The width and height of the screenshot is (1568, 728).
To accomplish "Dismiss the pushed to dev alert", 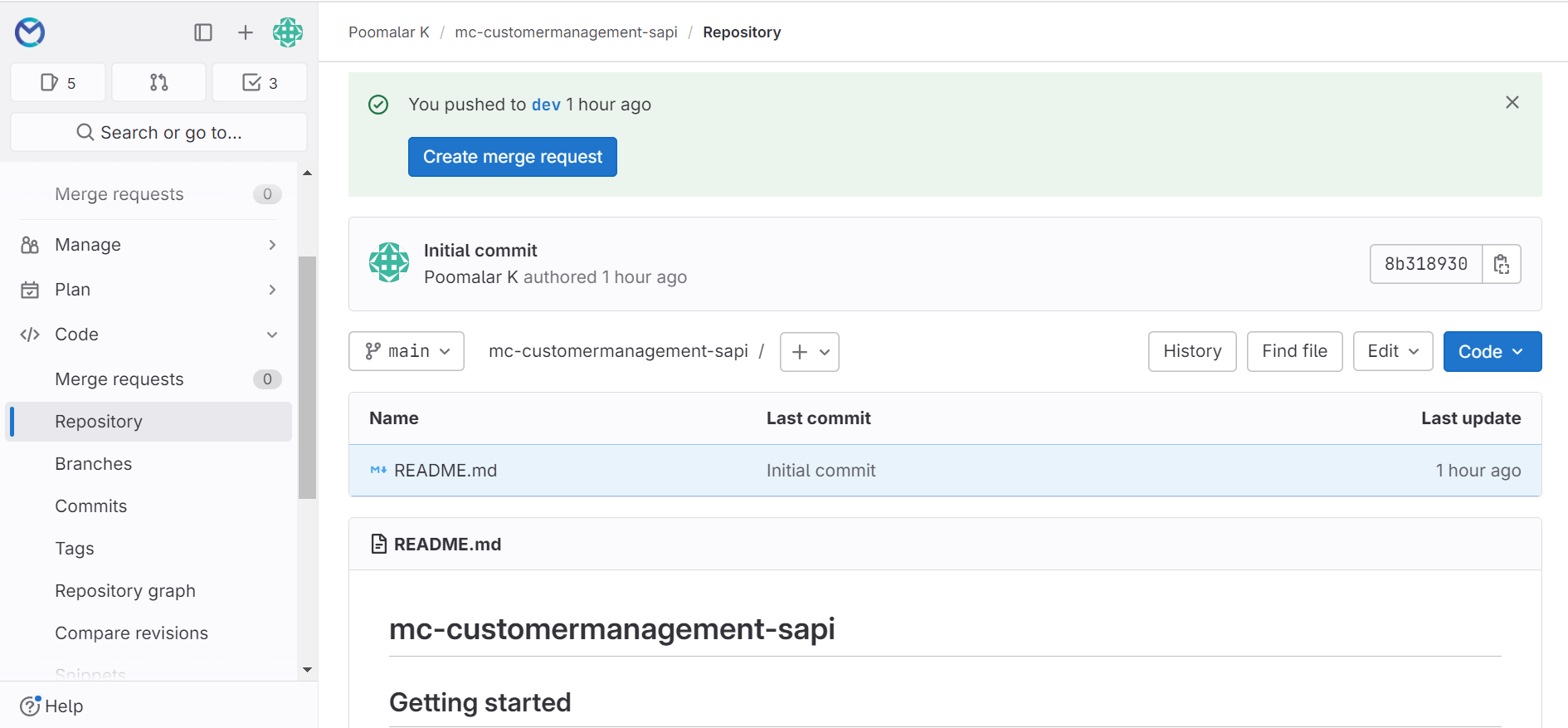I will point(1512,102).
